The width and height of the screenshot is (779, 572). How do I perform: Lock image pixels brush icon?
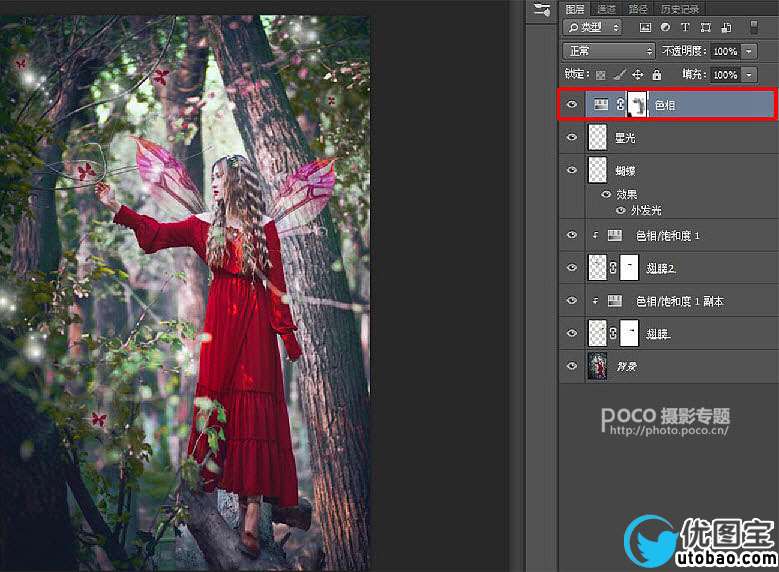pyautogui.click(x=620, y=75)
